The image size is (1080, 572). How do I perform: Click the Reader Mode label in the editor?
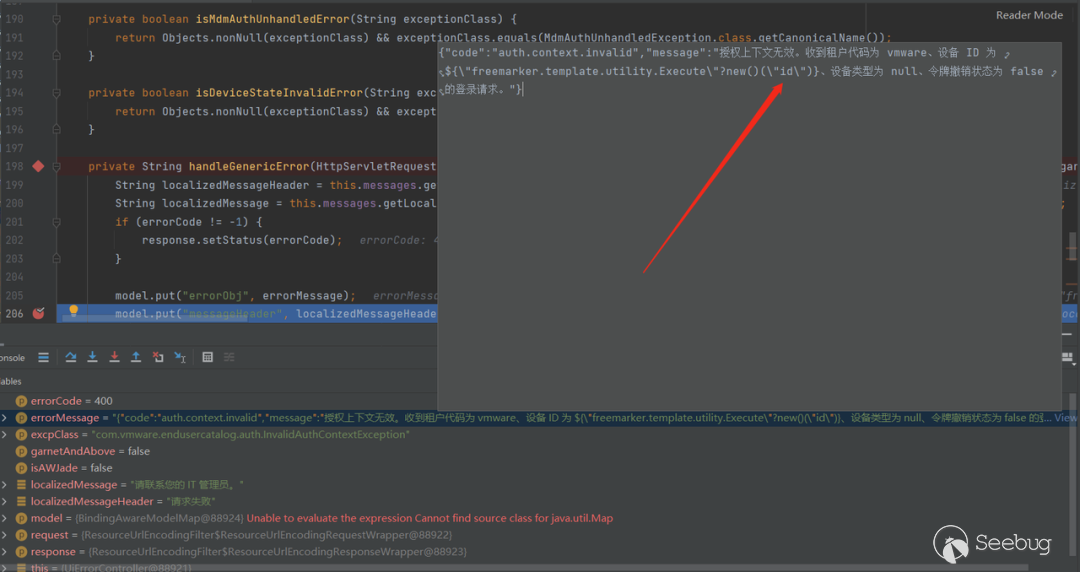coord(1029,15)
